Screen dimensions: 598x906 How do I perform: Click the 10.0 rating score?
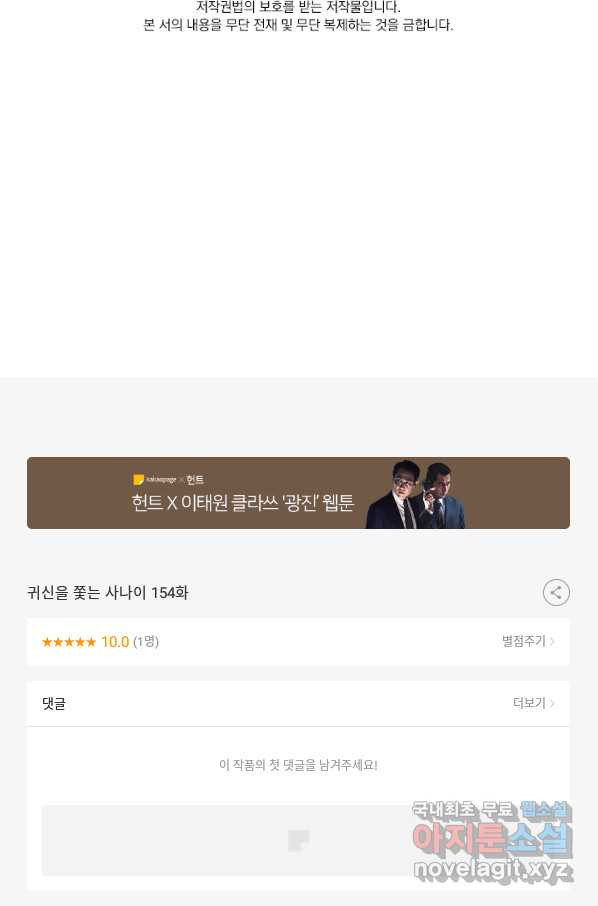[x=115, y=642]
